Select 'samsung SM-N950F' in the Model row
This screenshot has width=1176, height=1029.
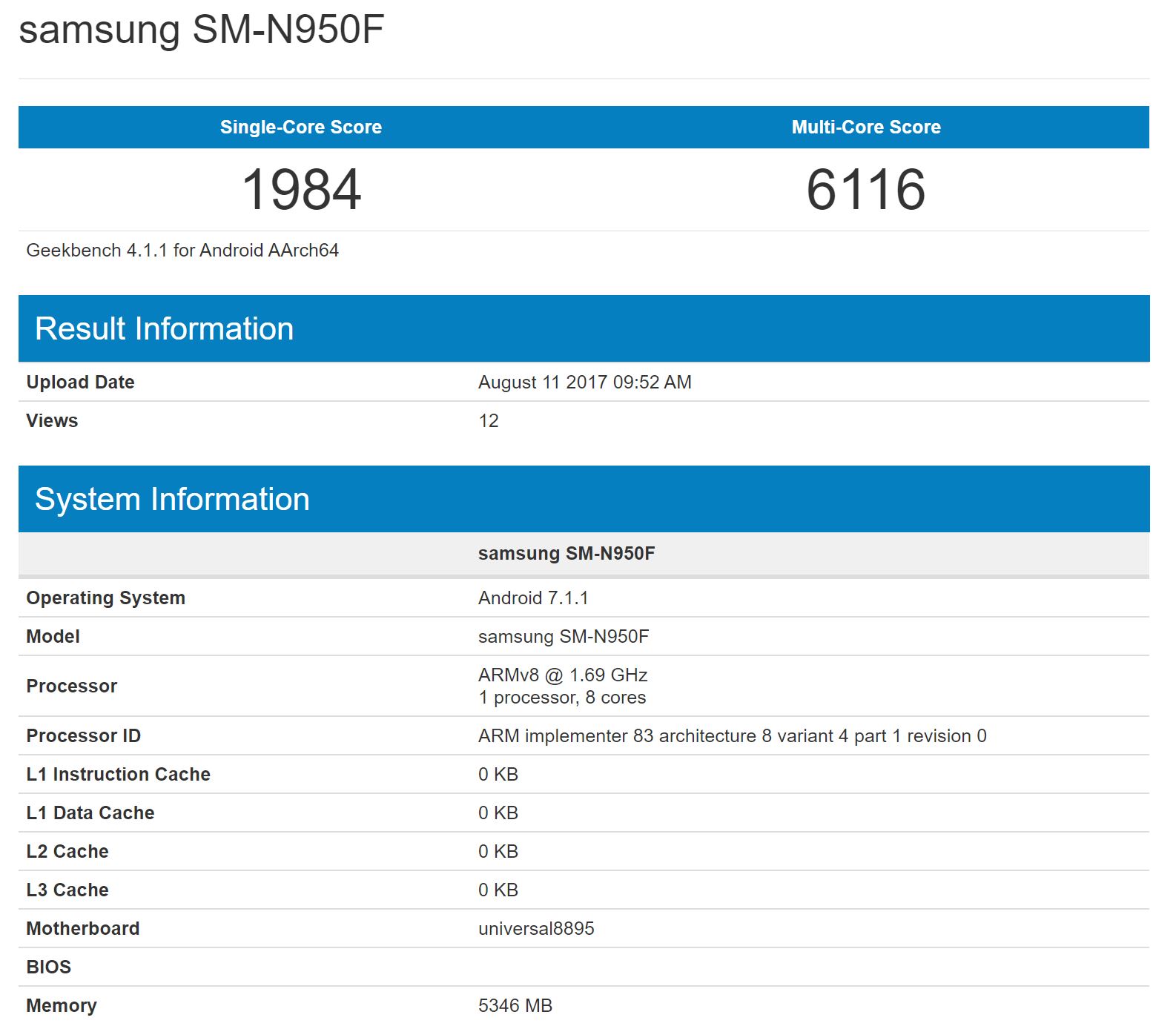coord(564,636)
